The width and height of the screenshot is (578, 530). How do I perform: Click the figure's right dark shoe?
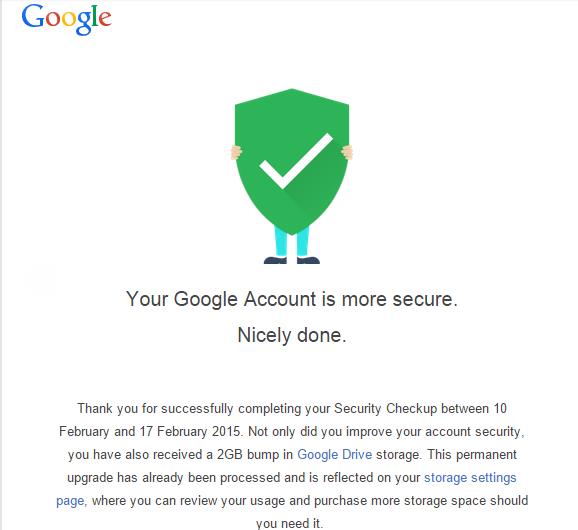(308, 260)
